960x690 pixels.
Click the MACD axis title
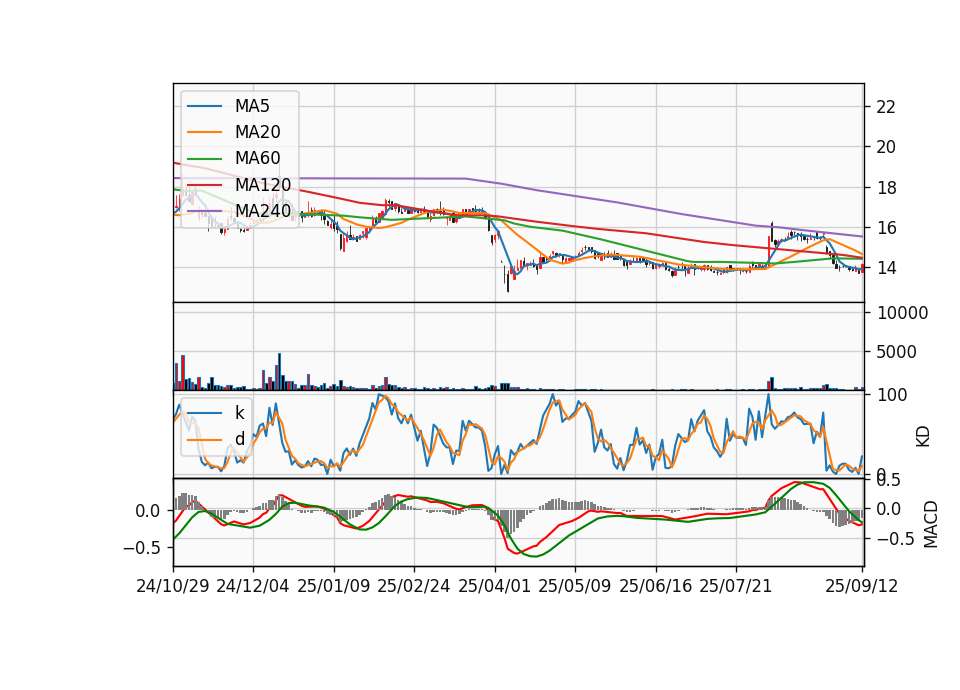click(x=931, y=524)
